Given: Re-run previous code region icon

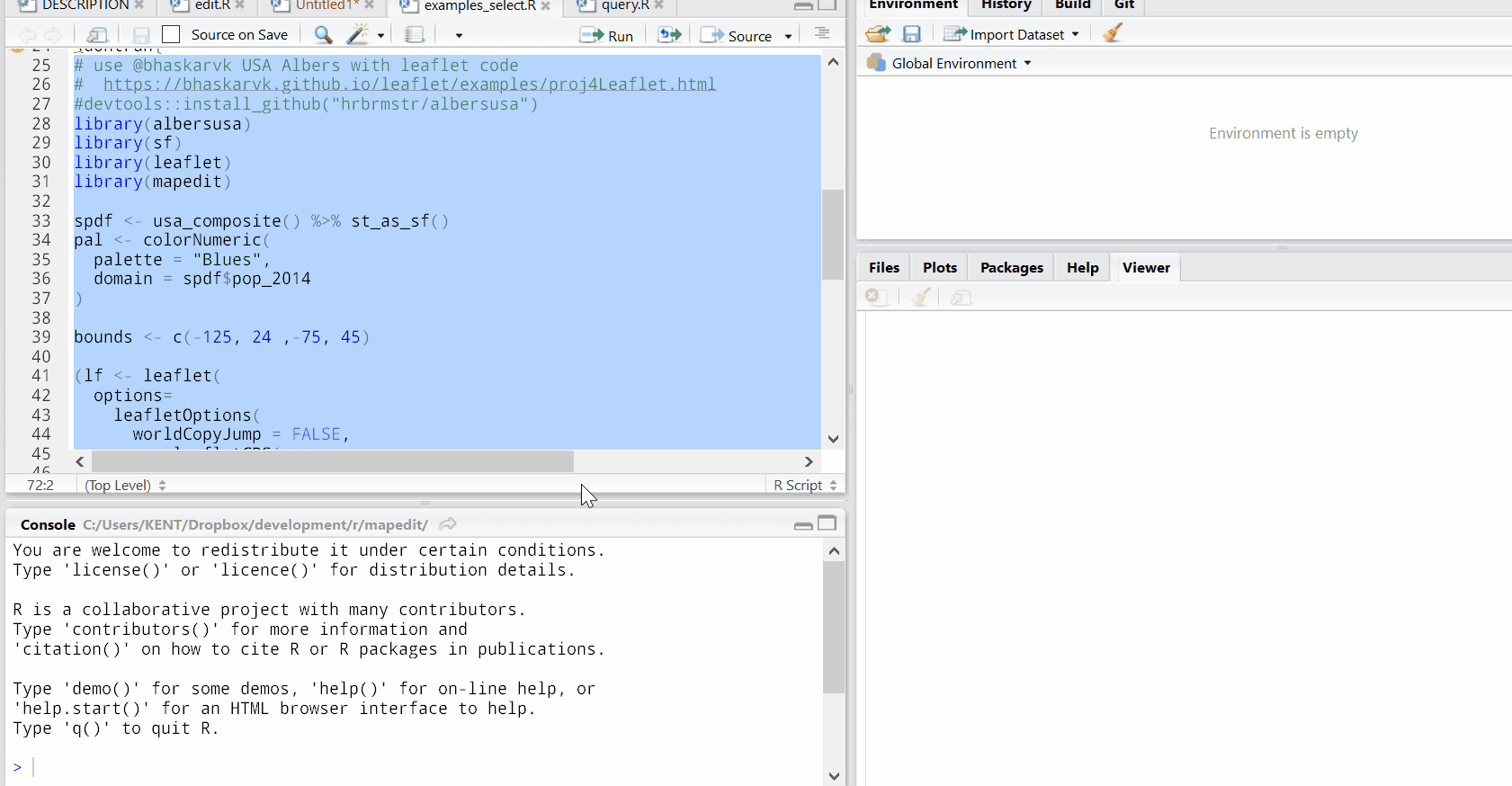Looking at the screenshot, I should (669, 35).
